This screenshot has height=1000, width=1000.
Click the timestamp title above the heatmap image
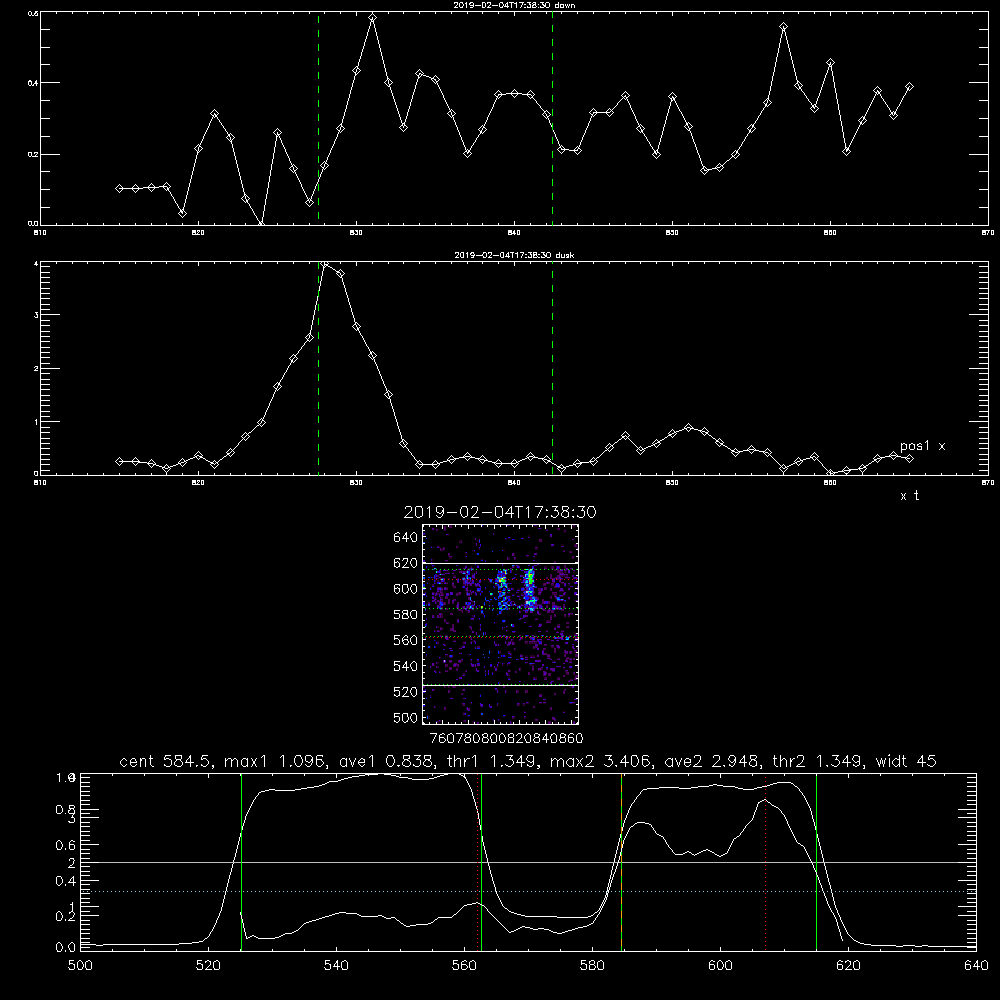500,512
